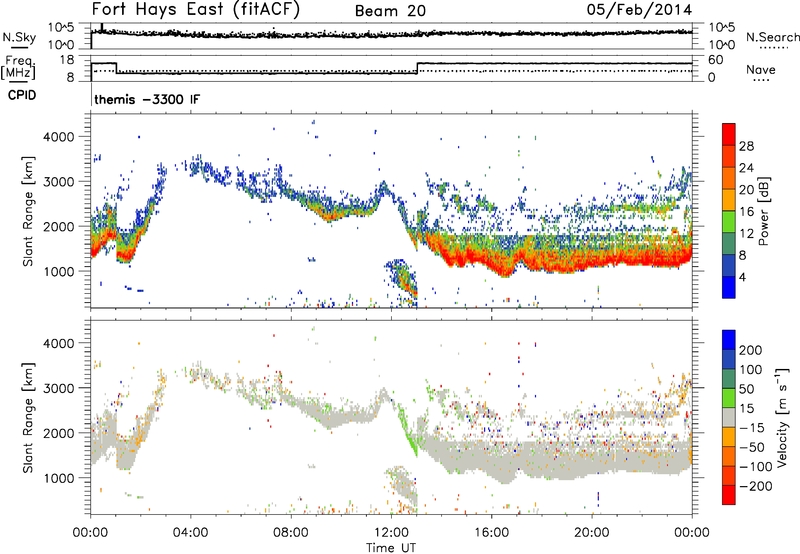Pick the blue bottom segment of Power colorbar
800x554 pixels.
(729, 287)
